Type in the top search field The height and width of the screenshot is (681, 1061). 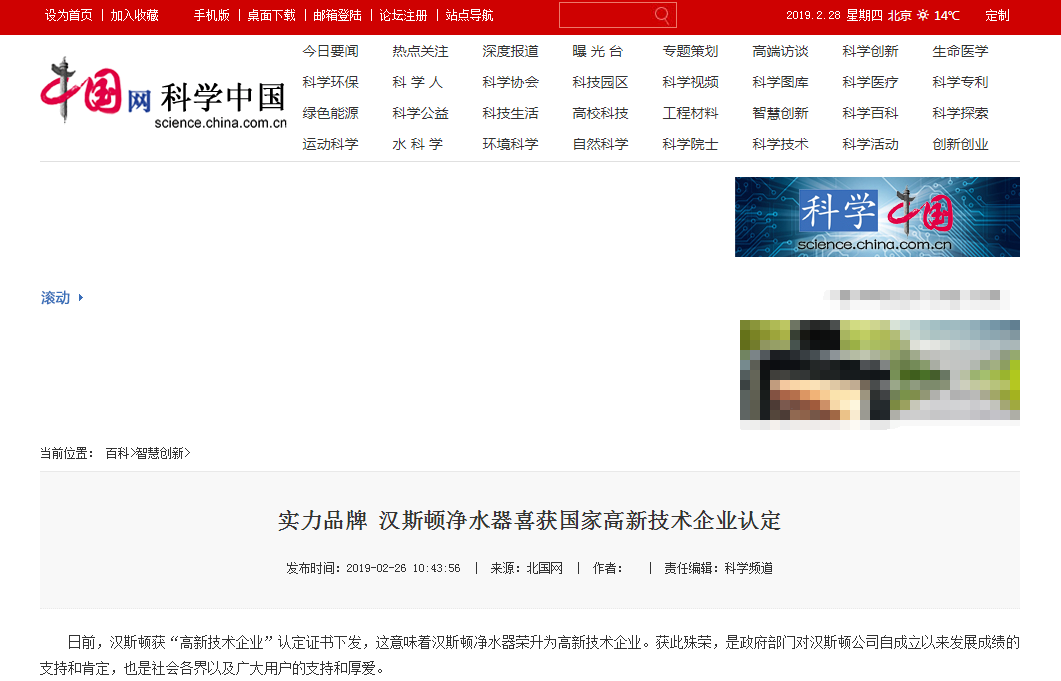[x=605, y=15]
